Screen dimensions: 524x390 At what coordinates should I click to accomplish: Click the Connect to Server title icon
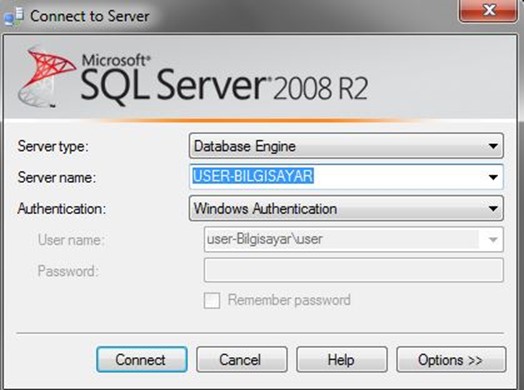point(13,16)
